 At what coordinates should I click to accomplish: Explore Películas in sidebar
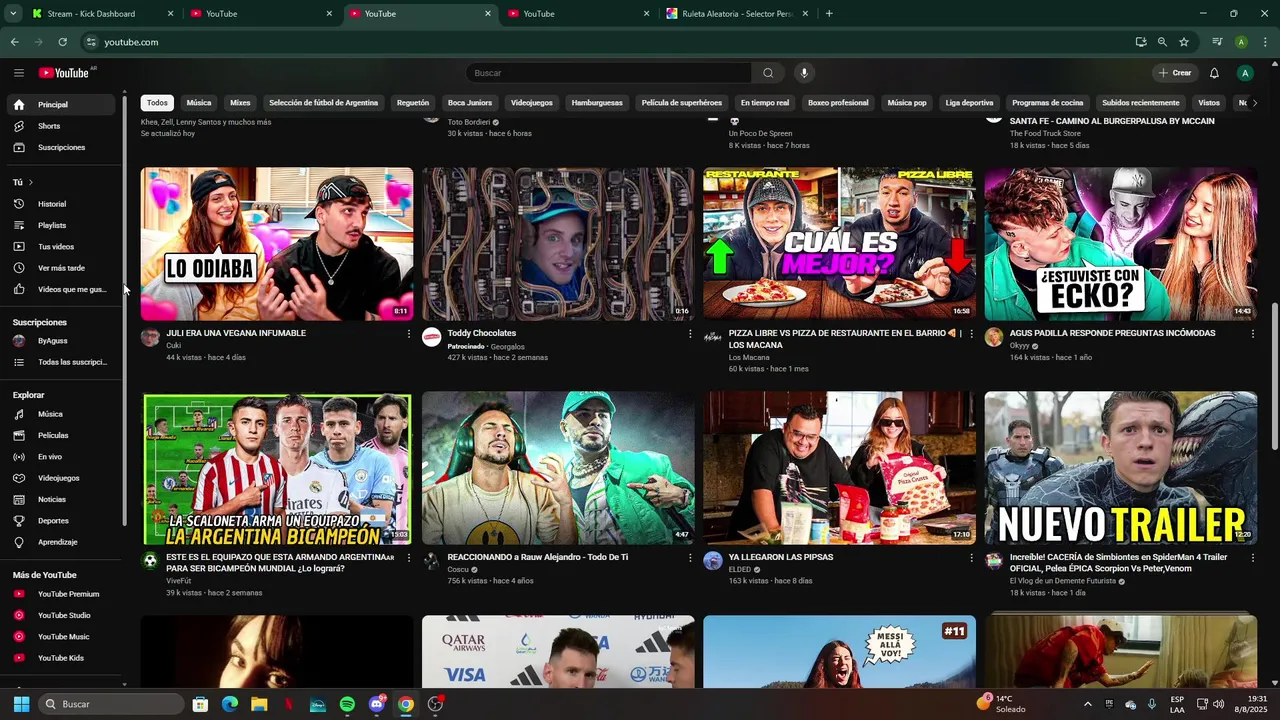point(62,435)
